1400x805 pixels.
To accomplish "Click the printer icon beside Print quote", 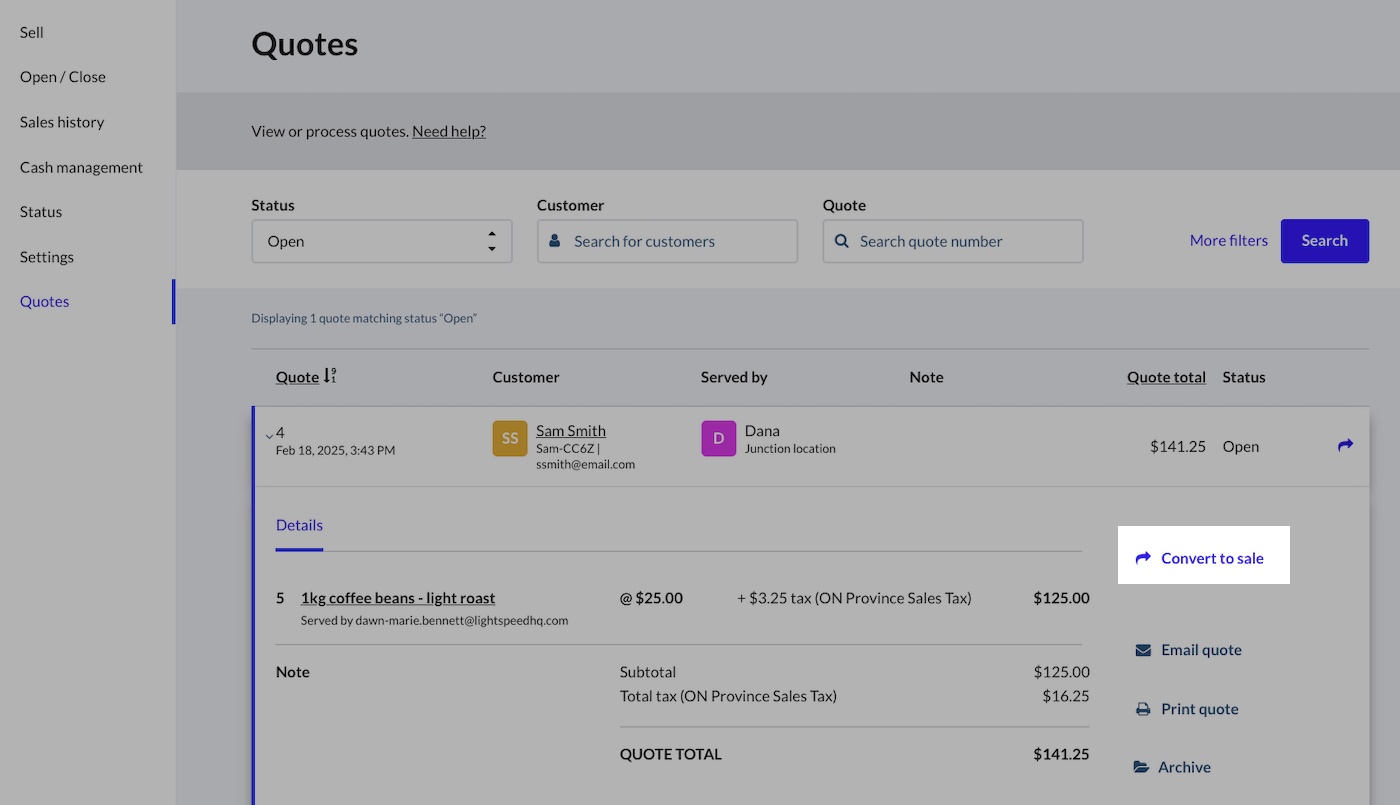I will pos(1143,709).
